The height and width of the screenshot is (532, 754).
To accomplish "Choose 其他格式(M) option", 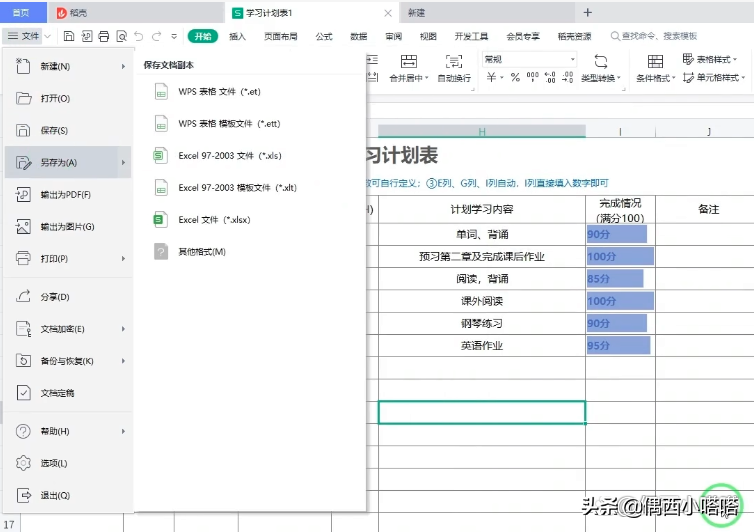I will click(x=202, y=252).
